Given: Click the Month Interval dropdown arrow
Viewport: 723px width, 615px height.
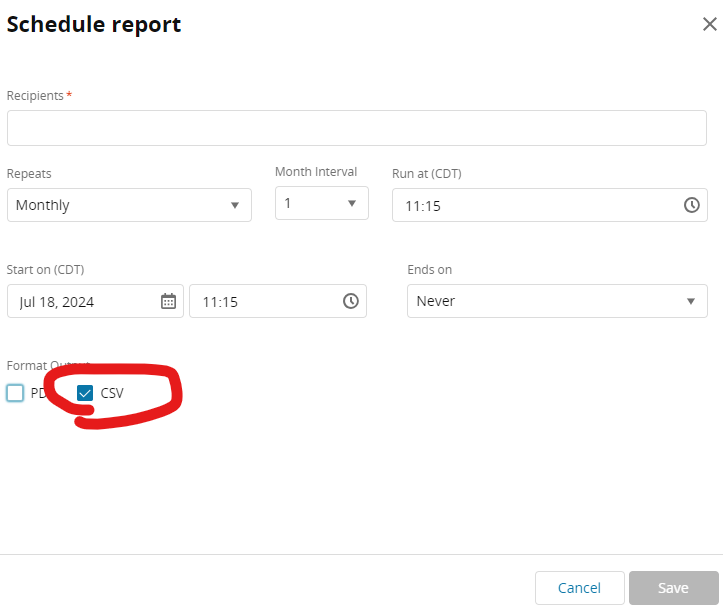Looking at the screenshot, I should 352,203.
